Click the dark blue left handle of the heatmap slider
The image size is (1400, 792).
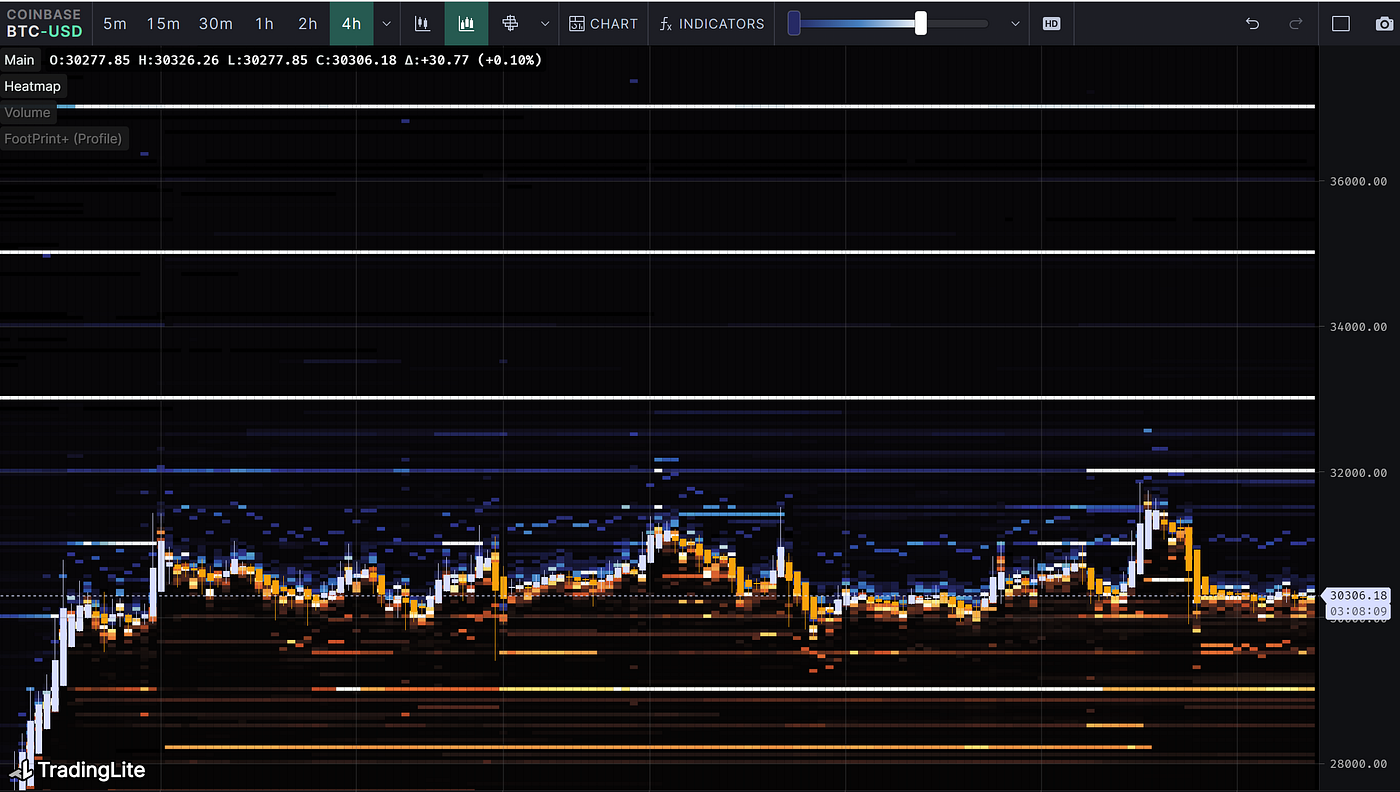pos(794,23)
